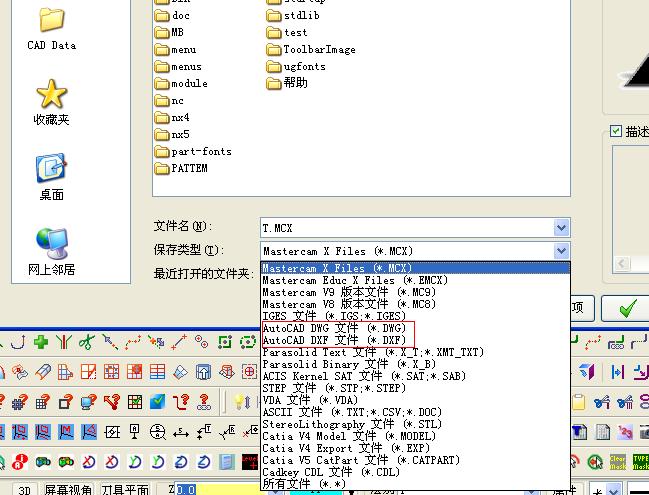Click the 刀具平面 button in status bar
Image resolution: width=649 pixels, height=495 pixels.
[x=125, y=490]
